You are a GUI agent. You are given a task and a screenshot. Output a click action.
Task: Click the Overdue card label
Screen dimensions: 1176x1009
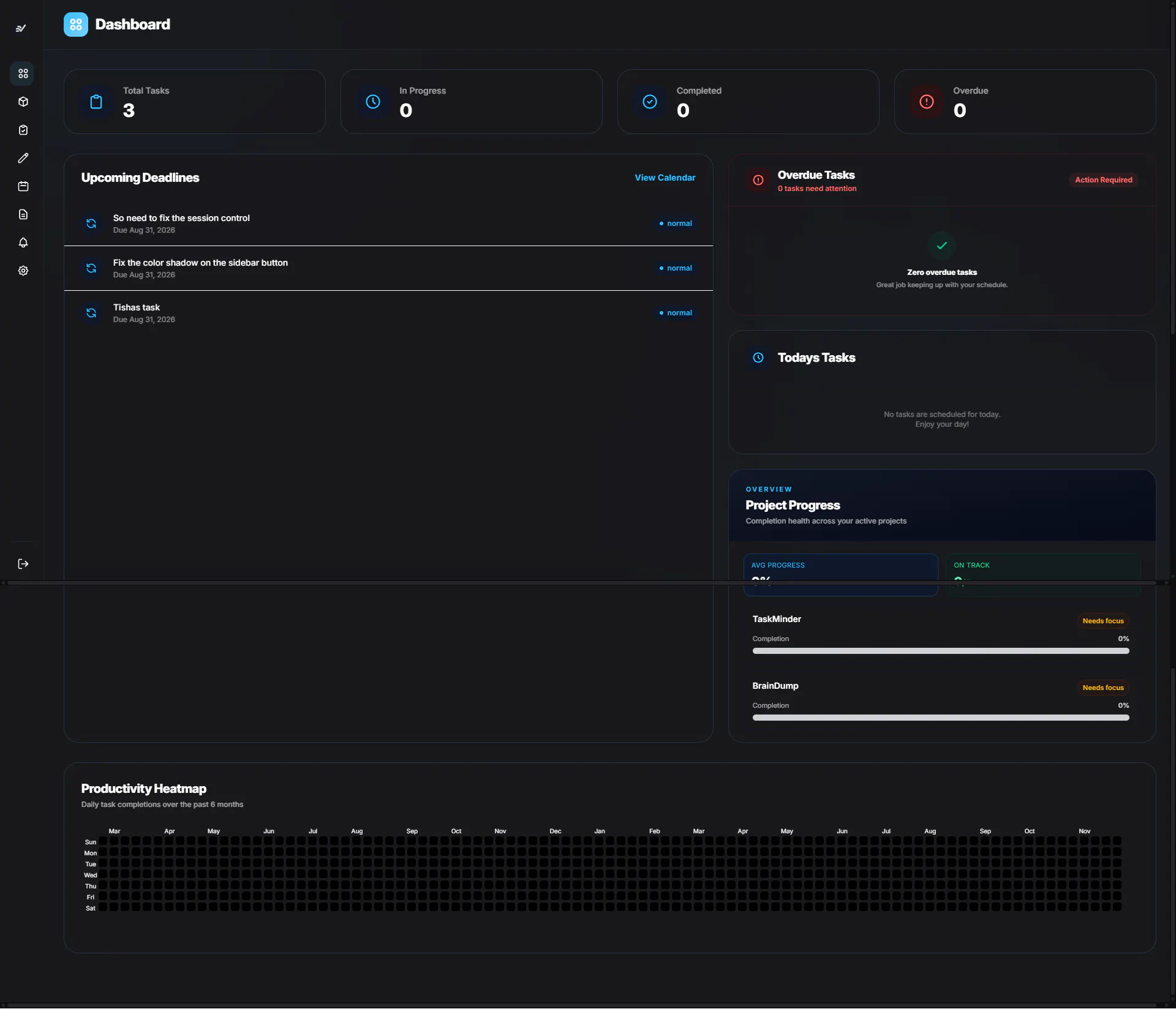[970, 91]
